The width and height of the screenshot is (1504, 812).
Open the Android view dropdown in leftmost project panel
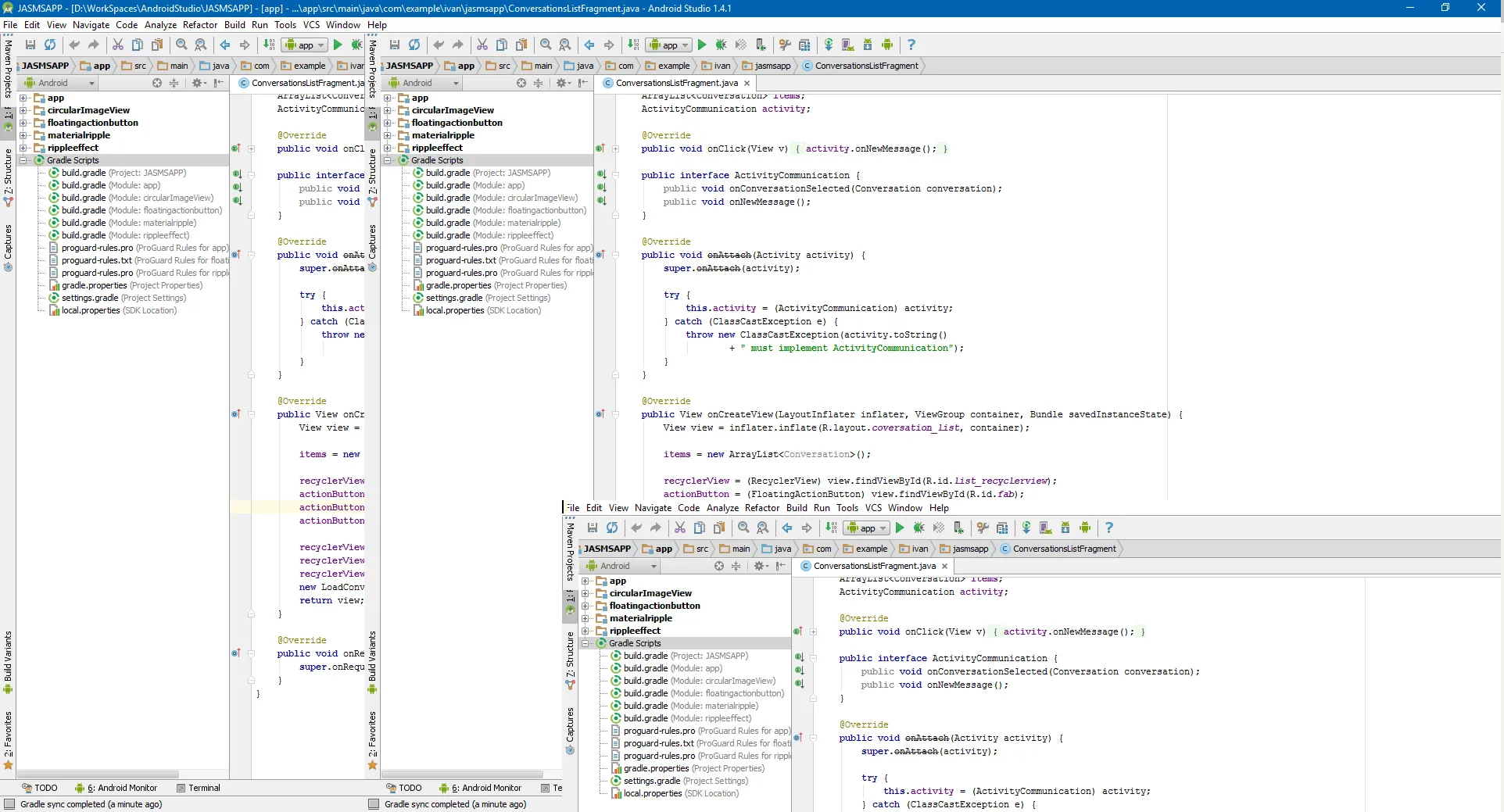(59, 83)
